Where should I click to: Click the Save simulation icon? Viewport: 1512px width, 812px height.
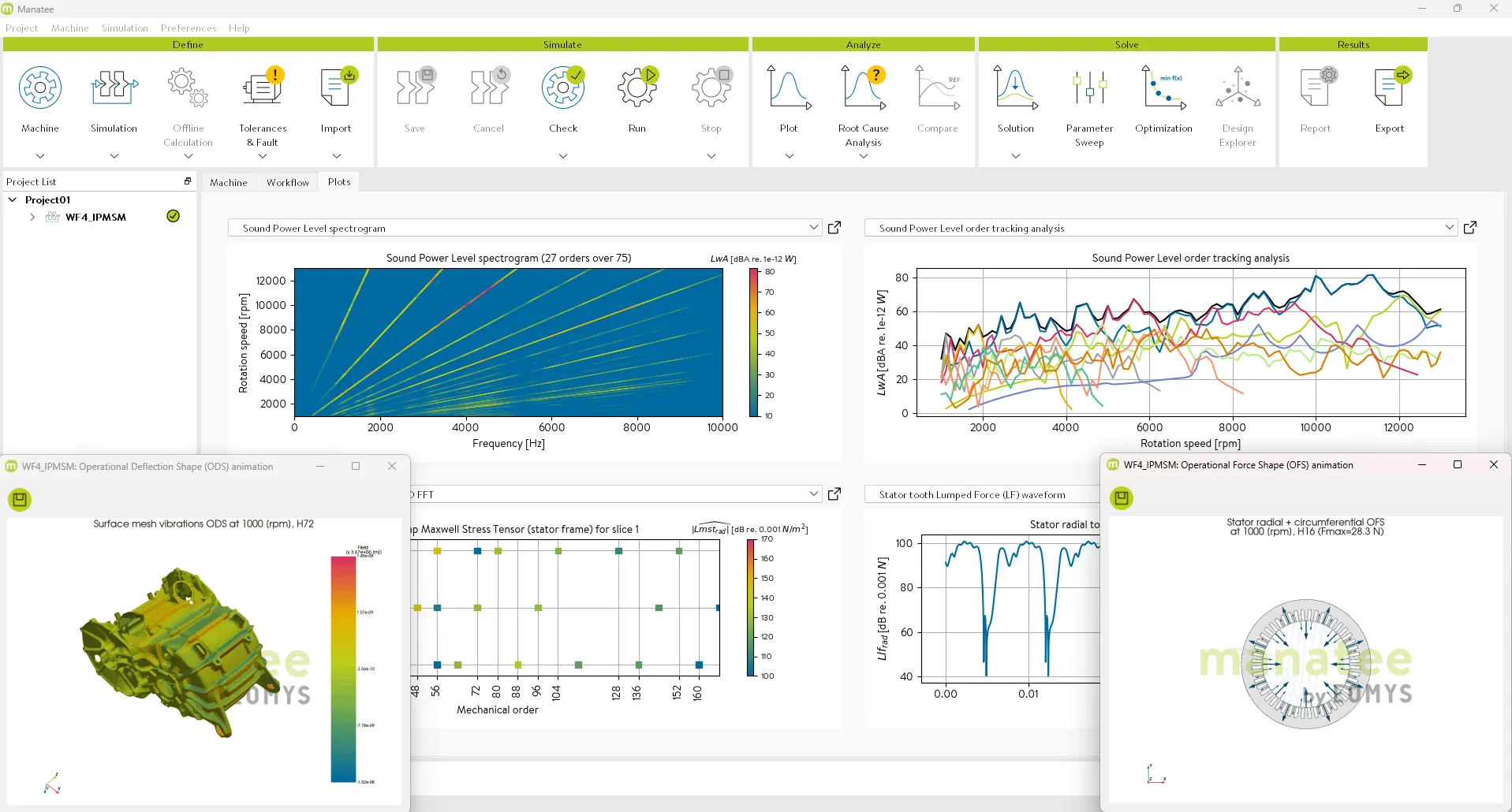pos(415,88)
